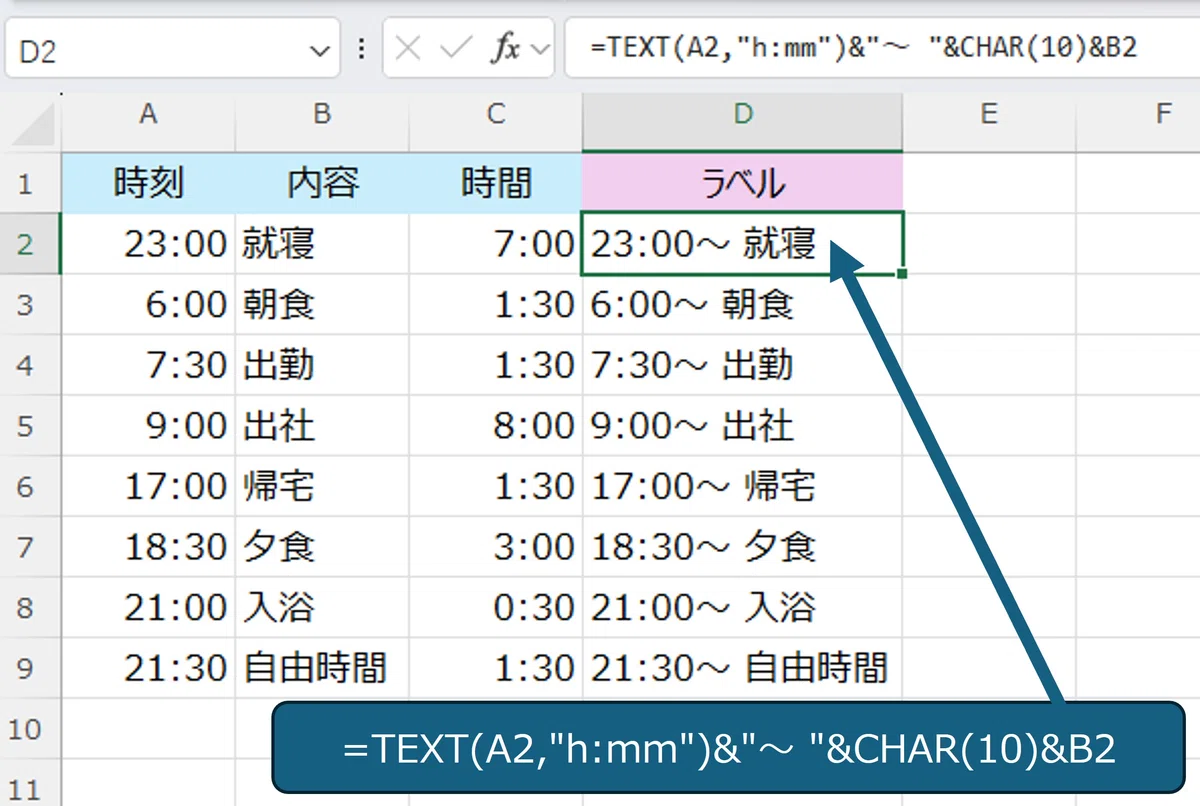Select cell 6:00 in column A
The image size is (1200, 806).
tap(148, 304)
